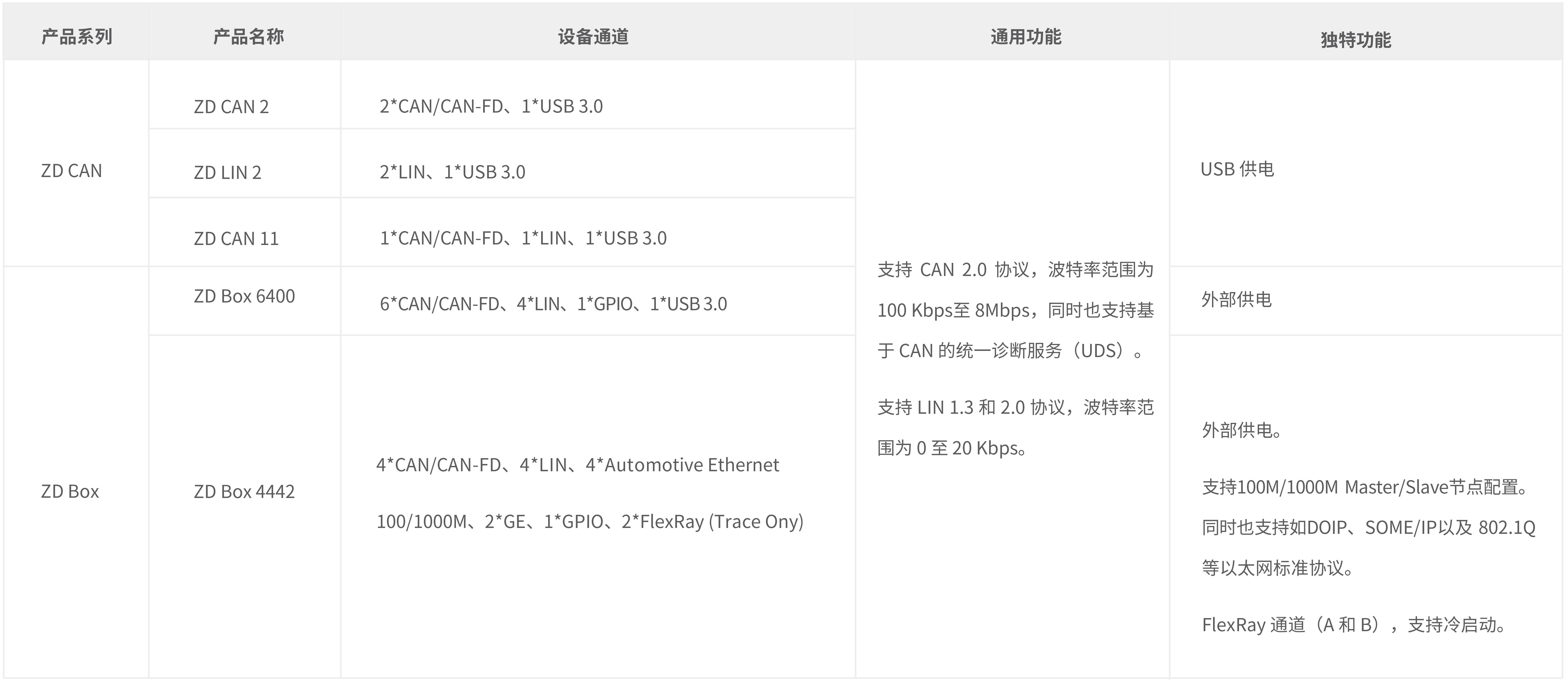This screenshot has height=682, width=1568.
Task: Click the 产品系列 column header
Action: (77, 37)
